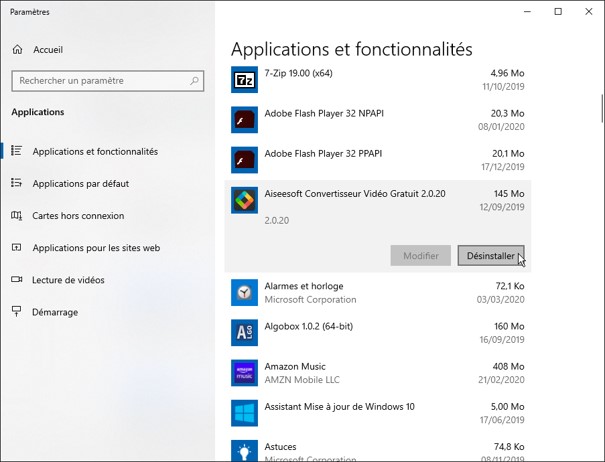
Task: Click the Algobox app icon
Action: coord(244,333)
